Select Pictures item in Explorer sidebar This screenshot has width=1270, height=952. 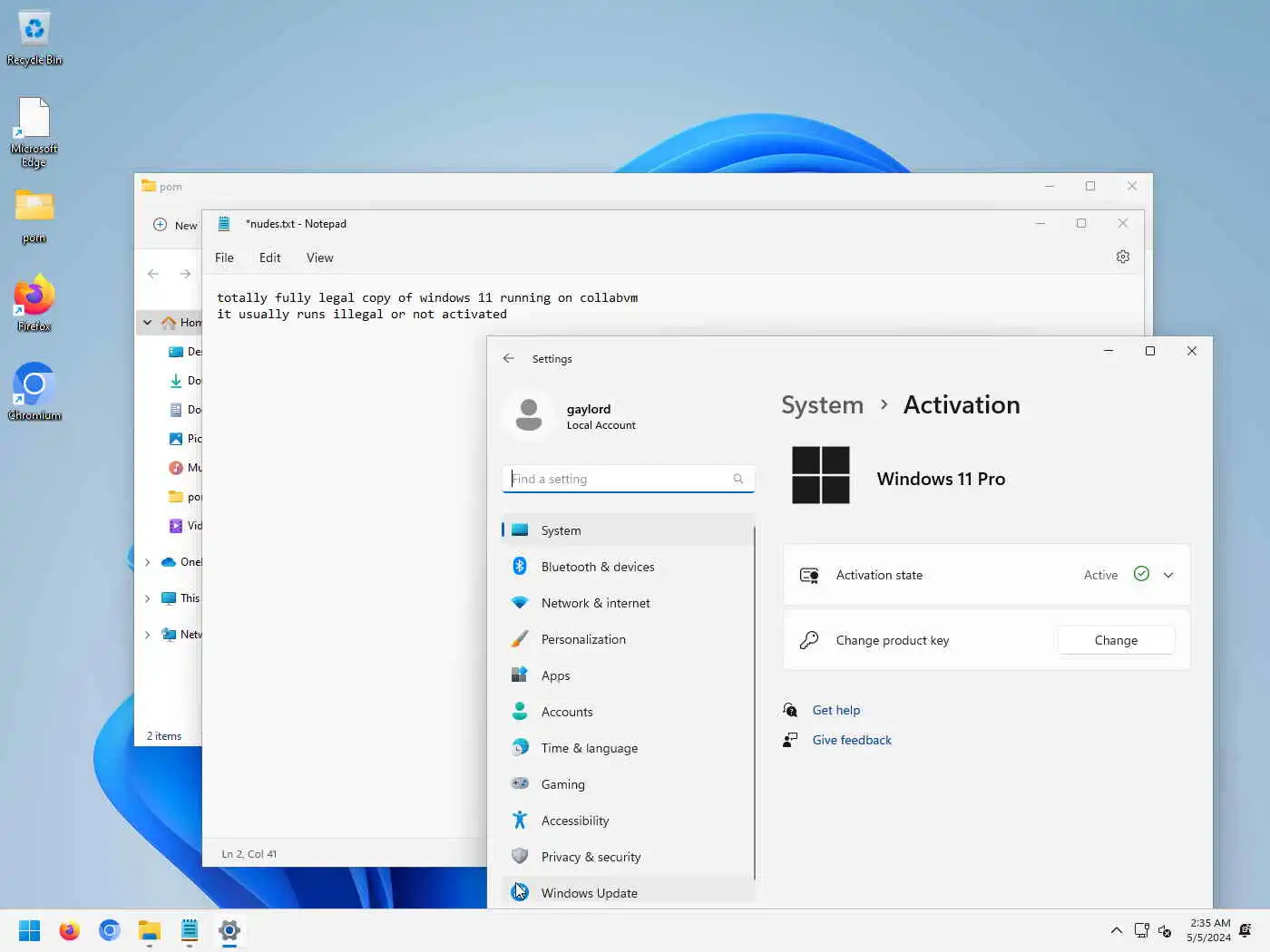[184, 439]
